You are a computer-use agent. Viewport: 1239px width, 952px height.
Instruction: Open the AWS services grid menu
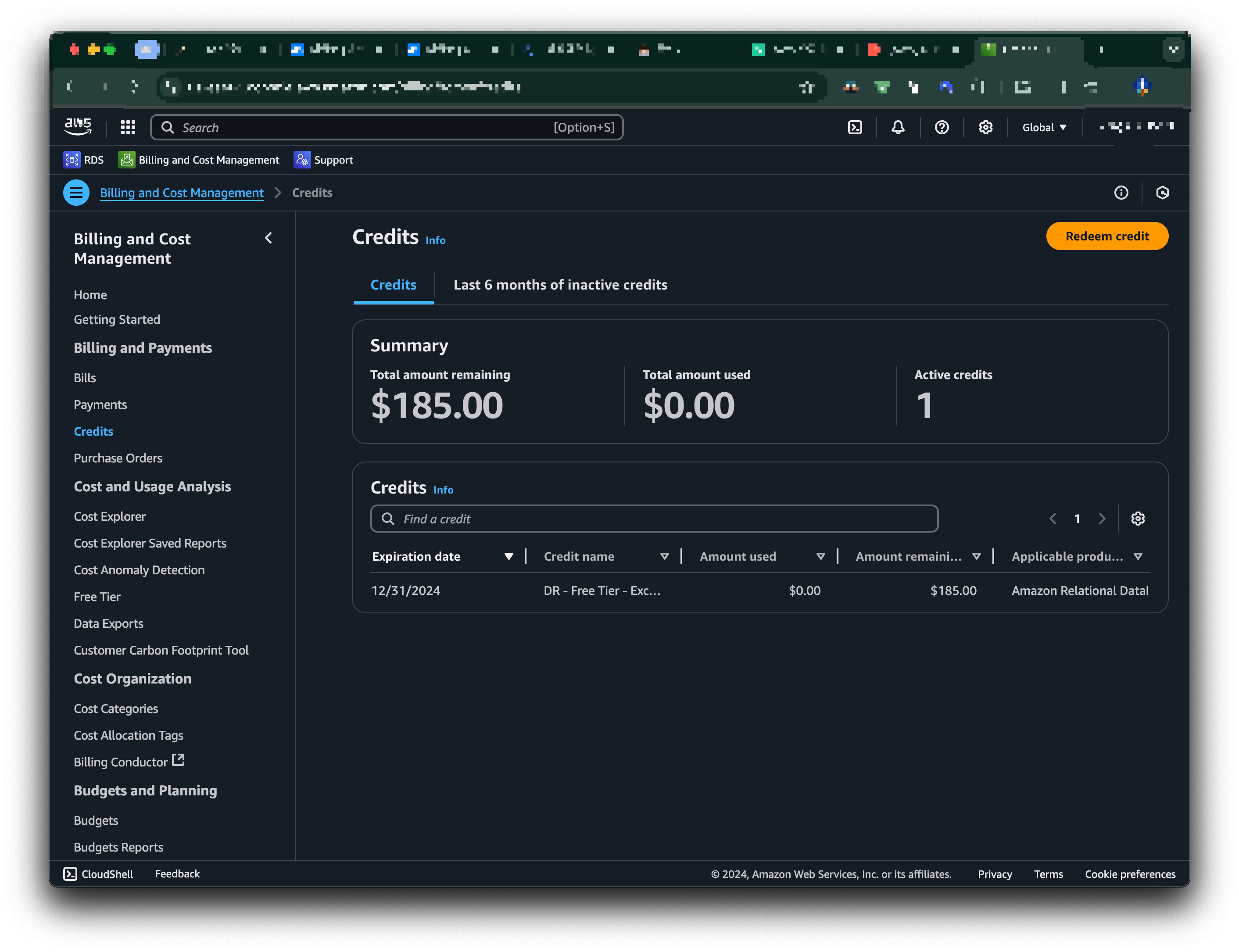[128, 128]
